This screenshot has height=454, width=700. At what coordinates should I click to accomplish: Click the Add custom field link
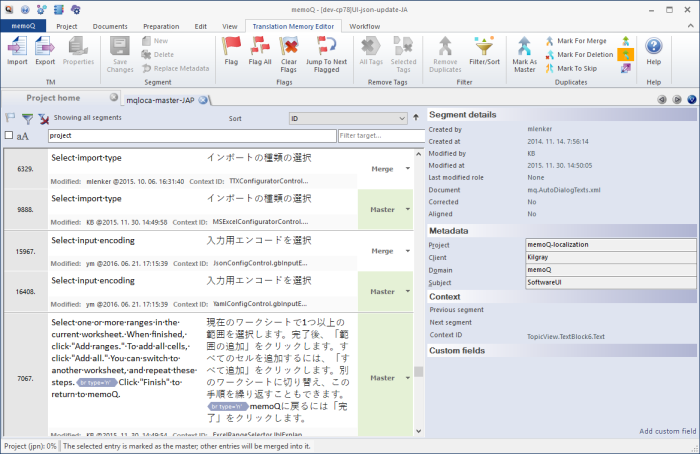coord(667,431)
